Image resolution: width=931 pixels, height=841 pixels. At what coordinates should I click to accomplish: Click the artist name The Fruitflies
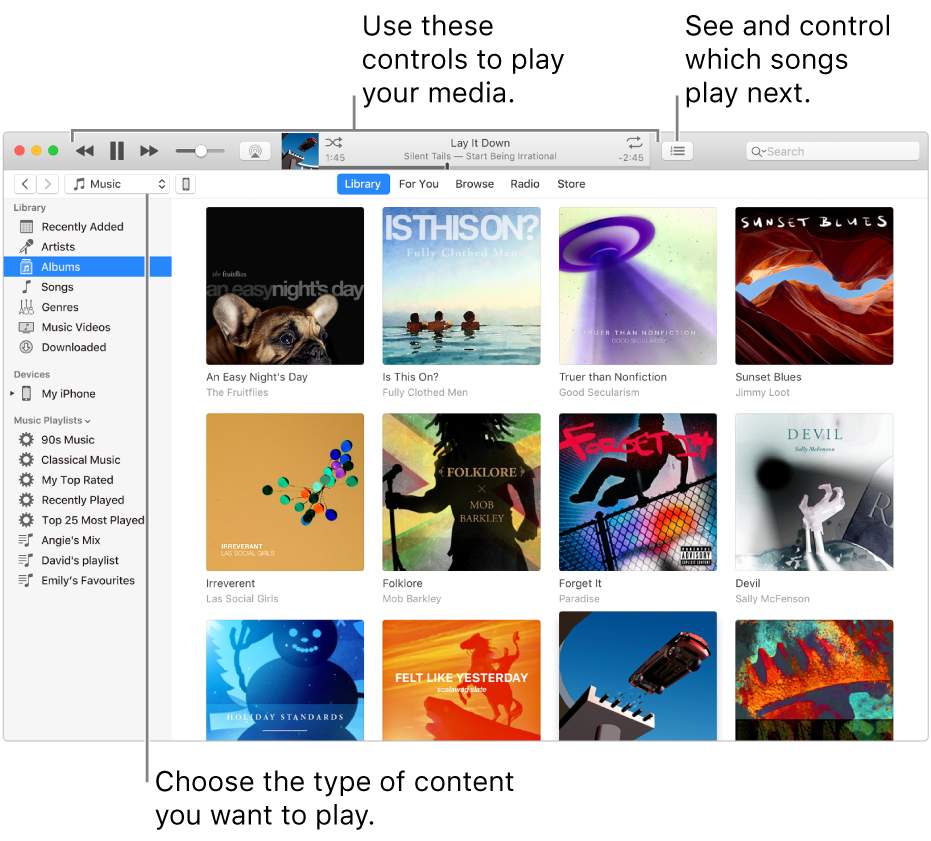tap(237, 393)
